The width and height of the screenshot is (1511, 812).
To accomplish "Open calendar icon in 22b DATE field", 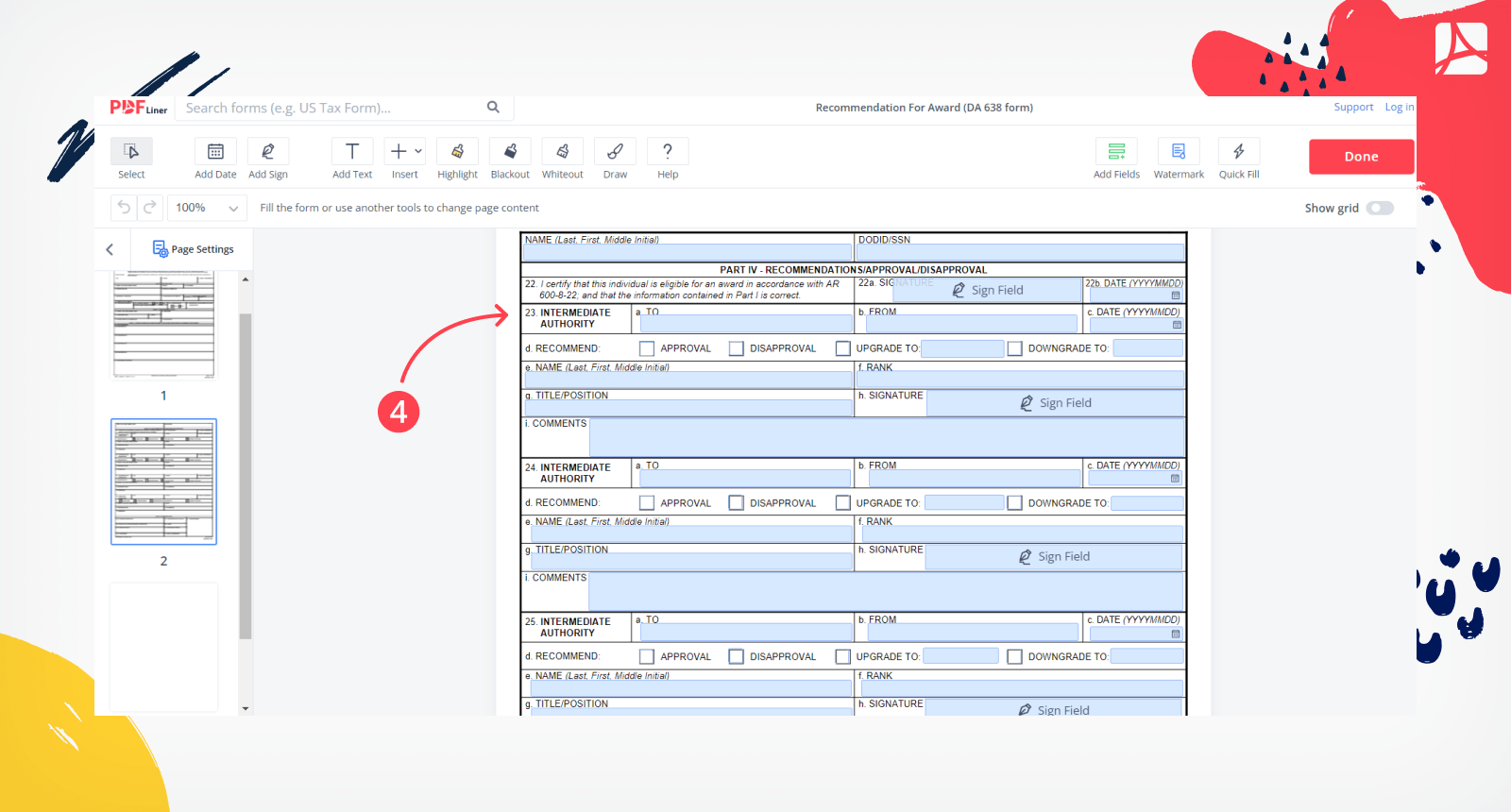I will point(1176,296).
